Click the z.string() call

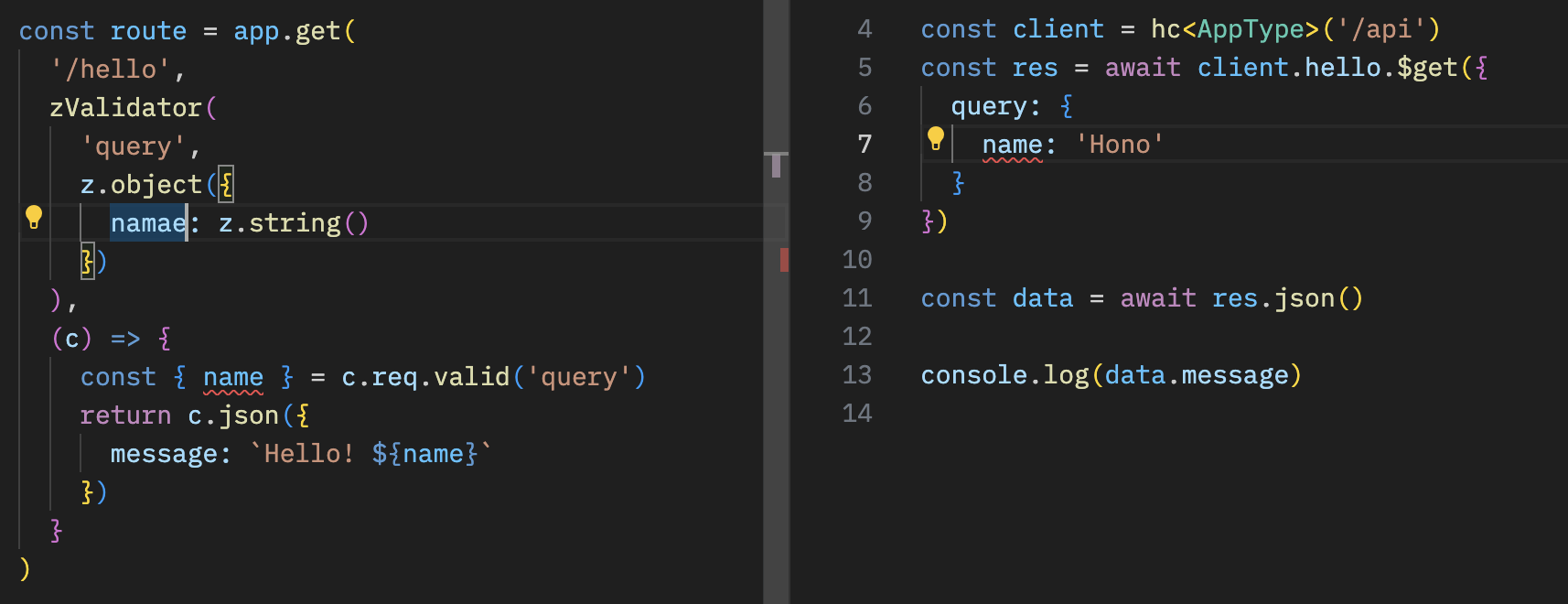(293, 223)
